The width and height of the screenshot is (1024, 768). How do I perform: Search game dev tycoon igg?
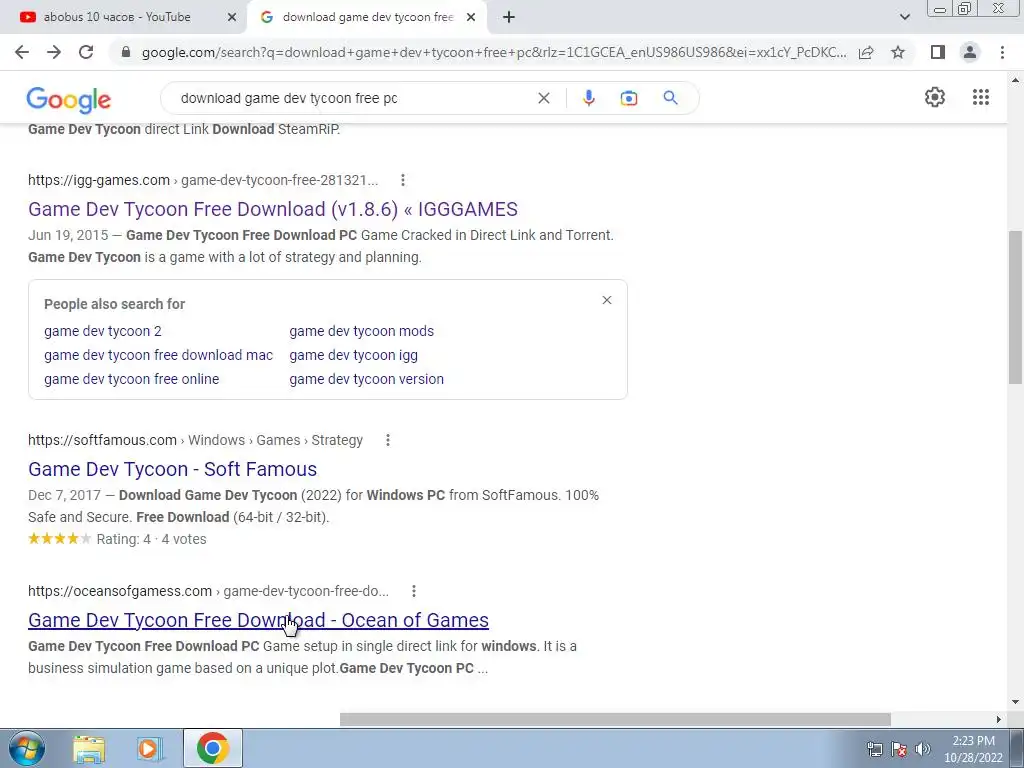coord(353,355)
